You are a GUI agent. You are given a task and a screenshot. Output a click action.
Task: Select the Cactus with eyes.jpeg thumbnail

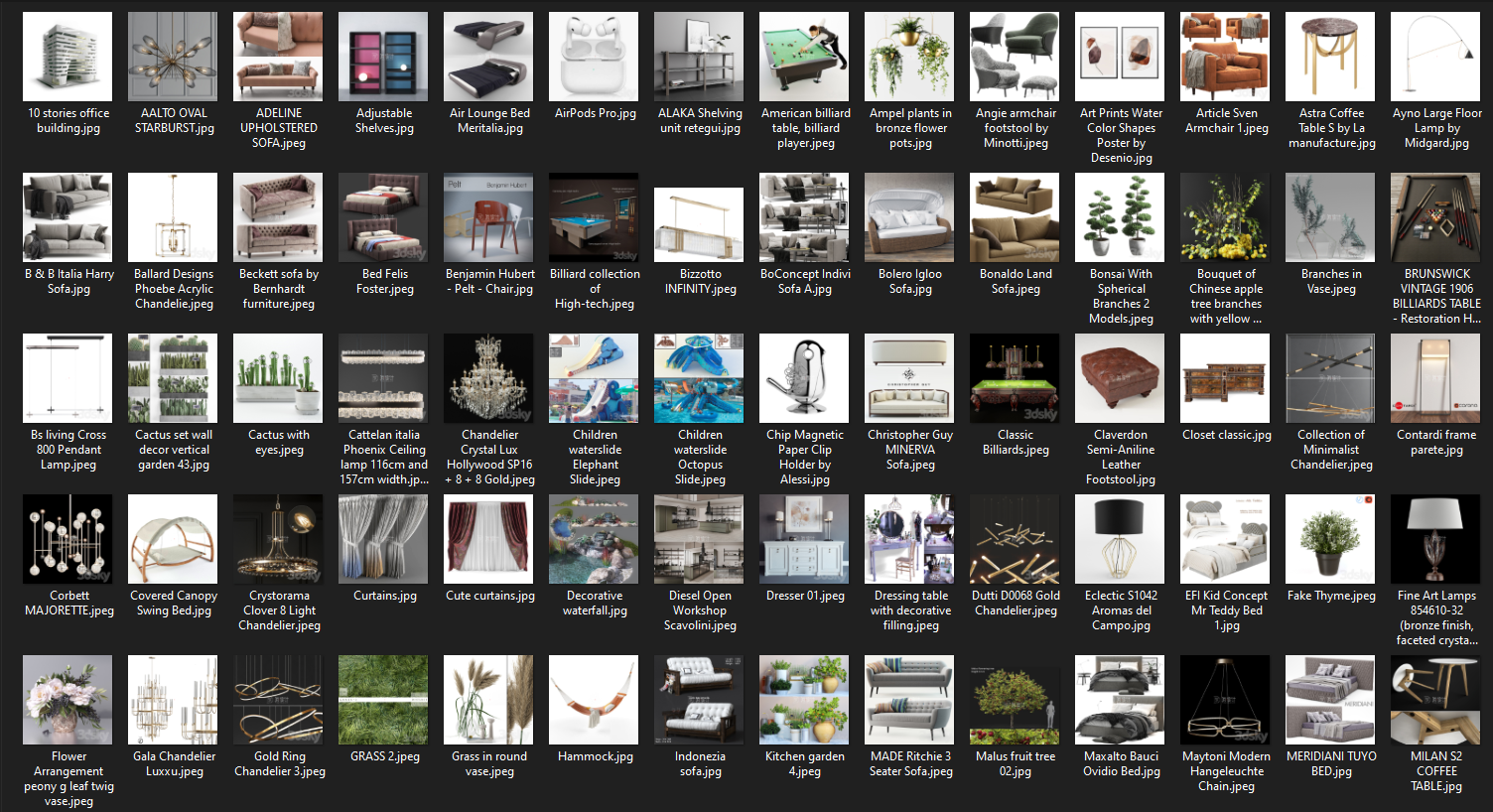click(279, 378)
